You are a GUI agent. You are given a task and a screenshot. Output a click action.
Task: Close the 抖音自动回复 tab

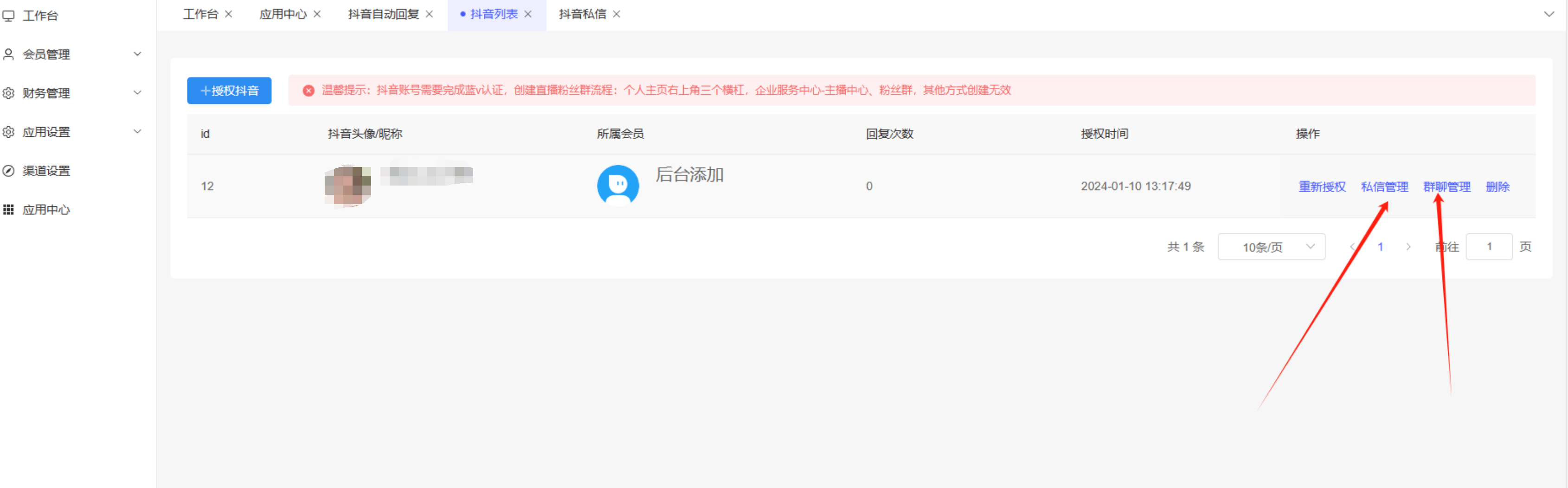coord(429,14)
